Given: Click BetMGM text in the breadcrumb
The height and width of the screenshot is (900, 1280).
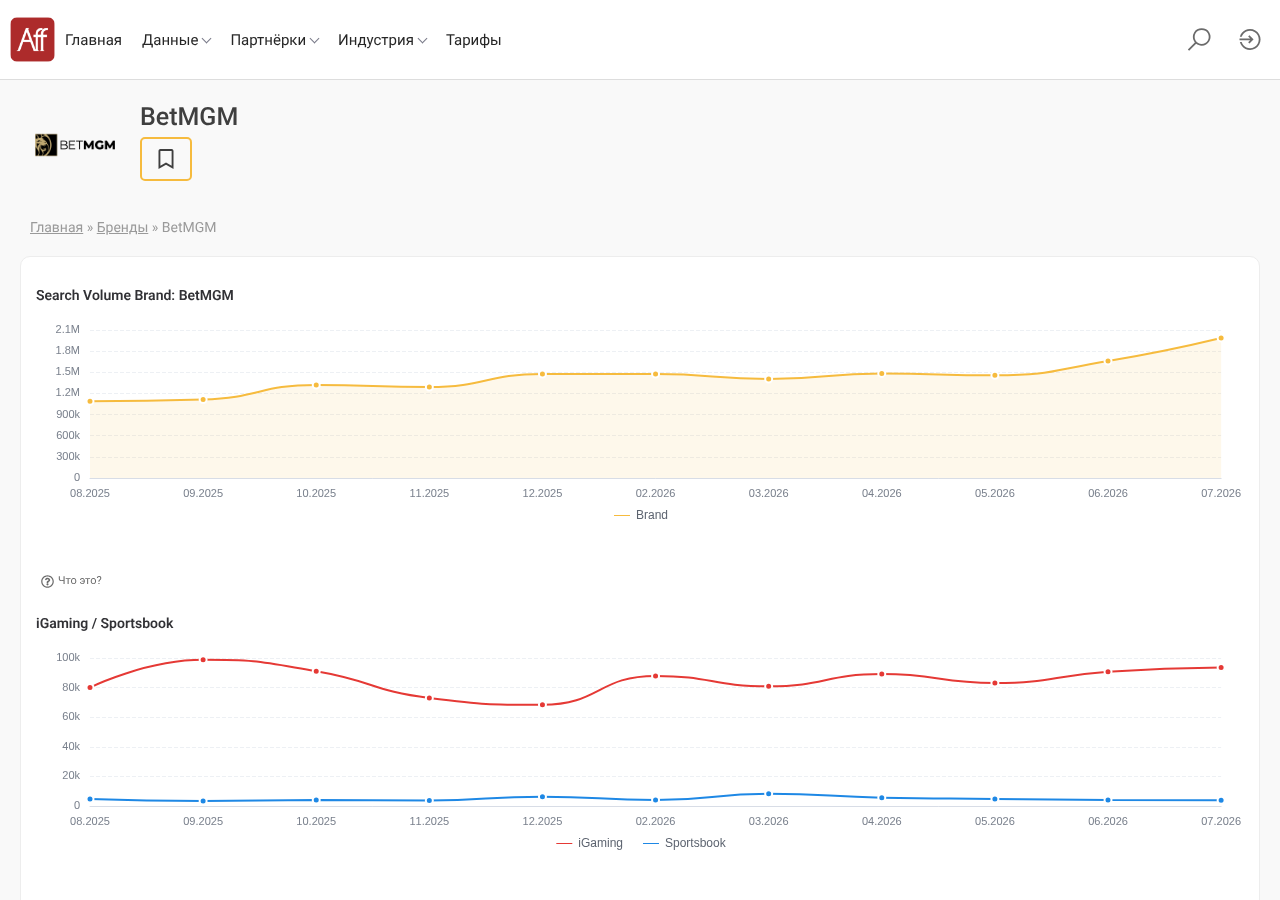Looking at the screenshot, I should [189, 227].
